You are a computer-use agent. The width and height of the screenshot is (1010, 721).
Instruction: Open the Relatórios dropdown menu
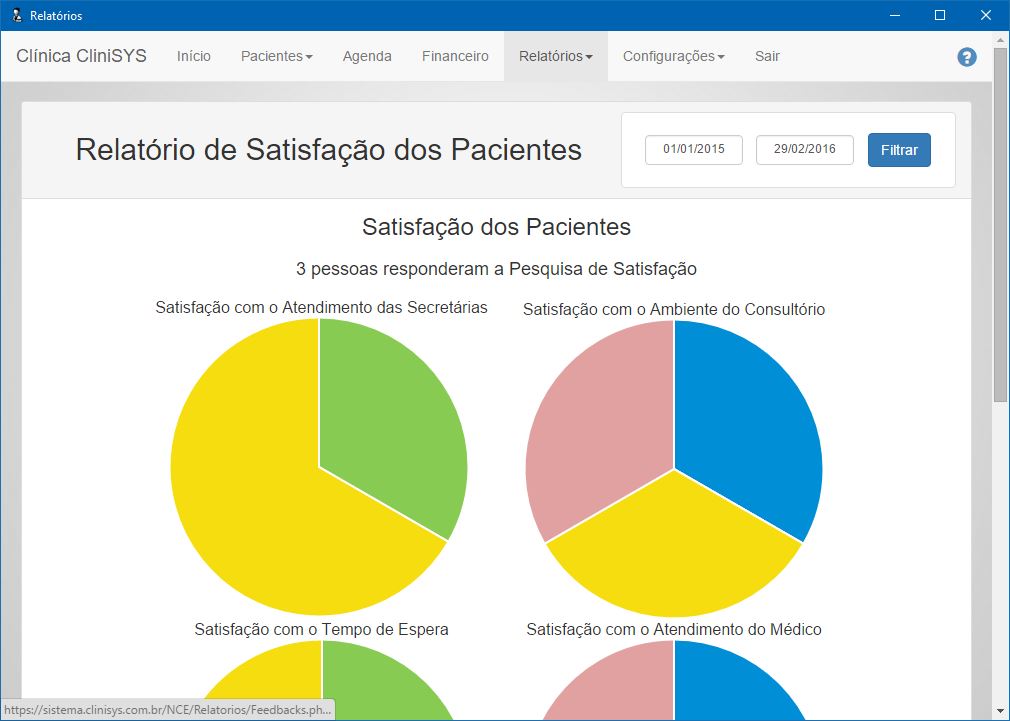(x=555, y=56)
